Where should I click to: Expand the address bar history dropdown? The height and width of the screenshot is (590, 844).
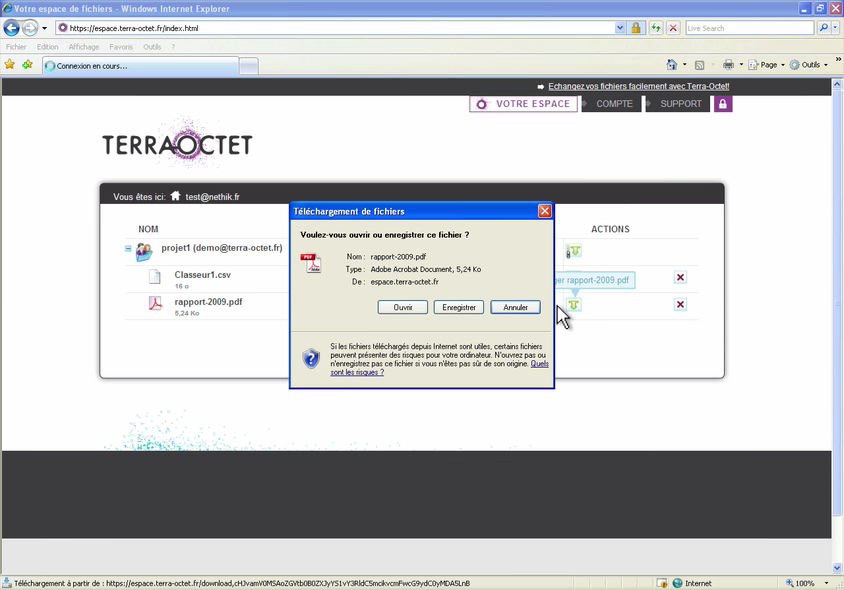pyautogui.click(x=620, y=28)
